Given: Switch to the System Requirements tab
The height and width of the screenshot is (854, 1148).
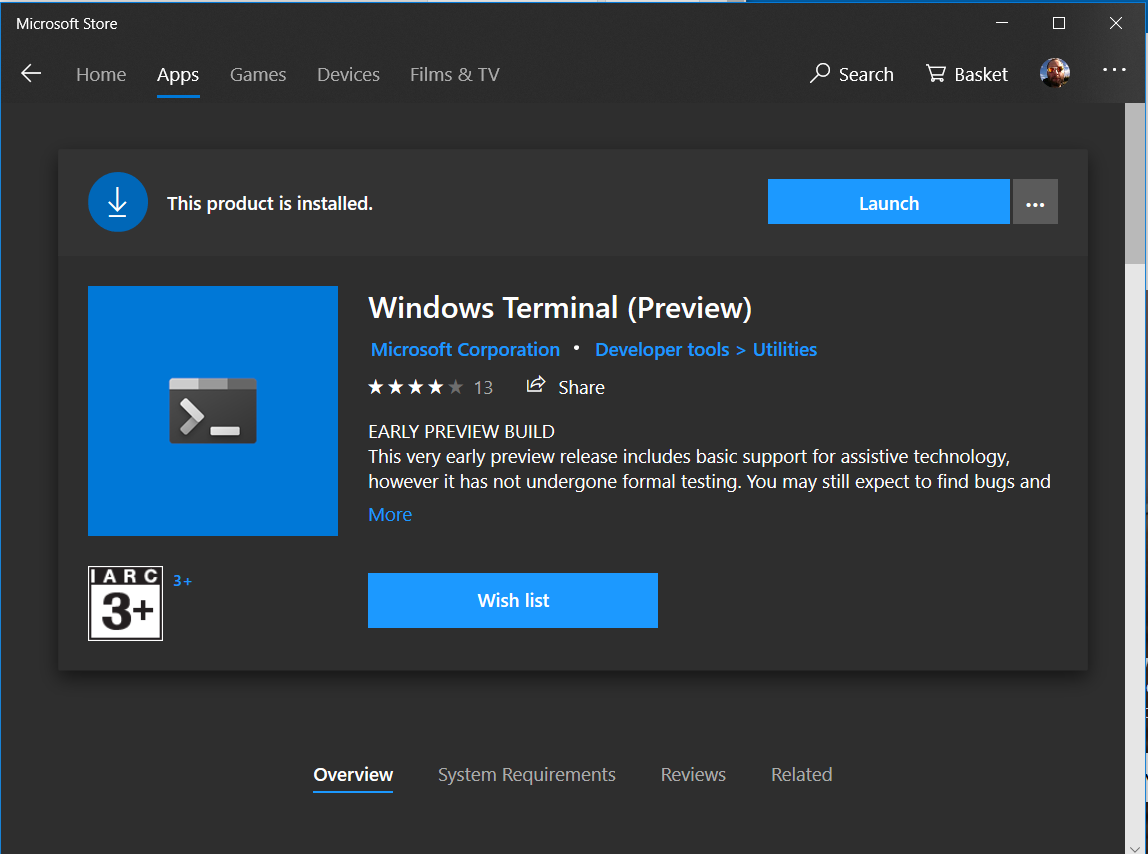Looking at the screenshot, I should 526,775.
